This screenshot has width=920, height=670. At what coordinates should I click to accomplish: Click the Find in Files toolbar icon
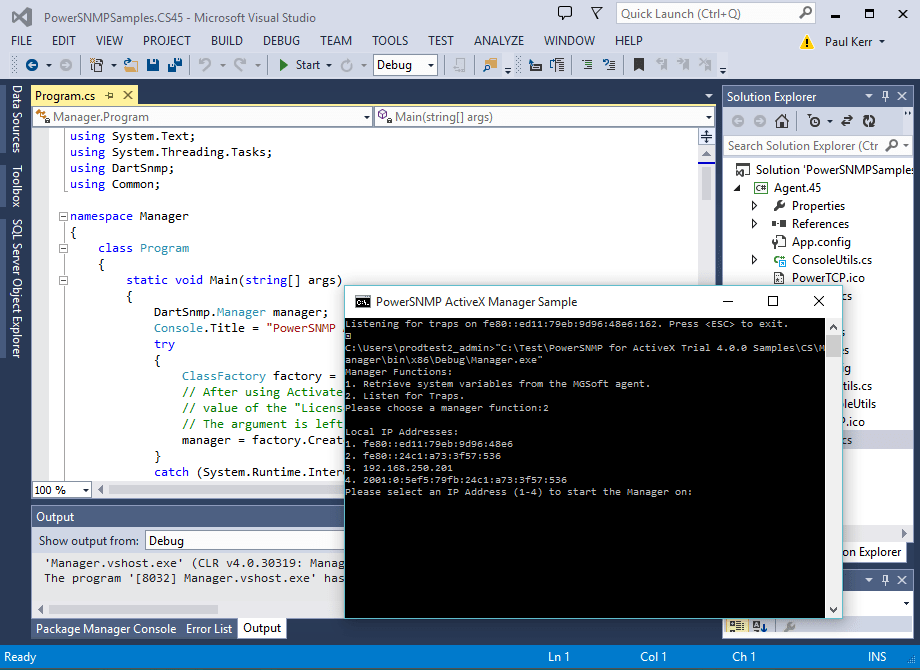490,65
